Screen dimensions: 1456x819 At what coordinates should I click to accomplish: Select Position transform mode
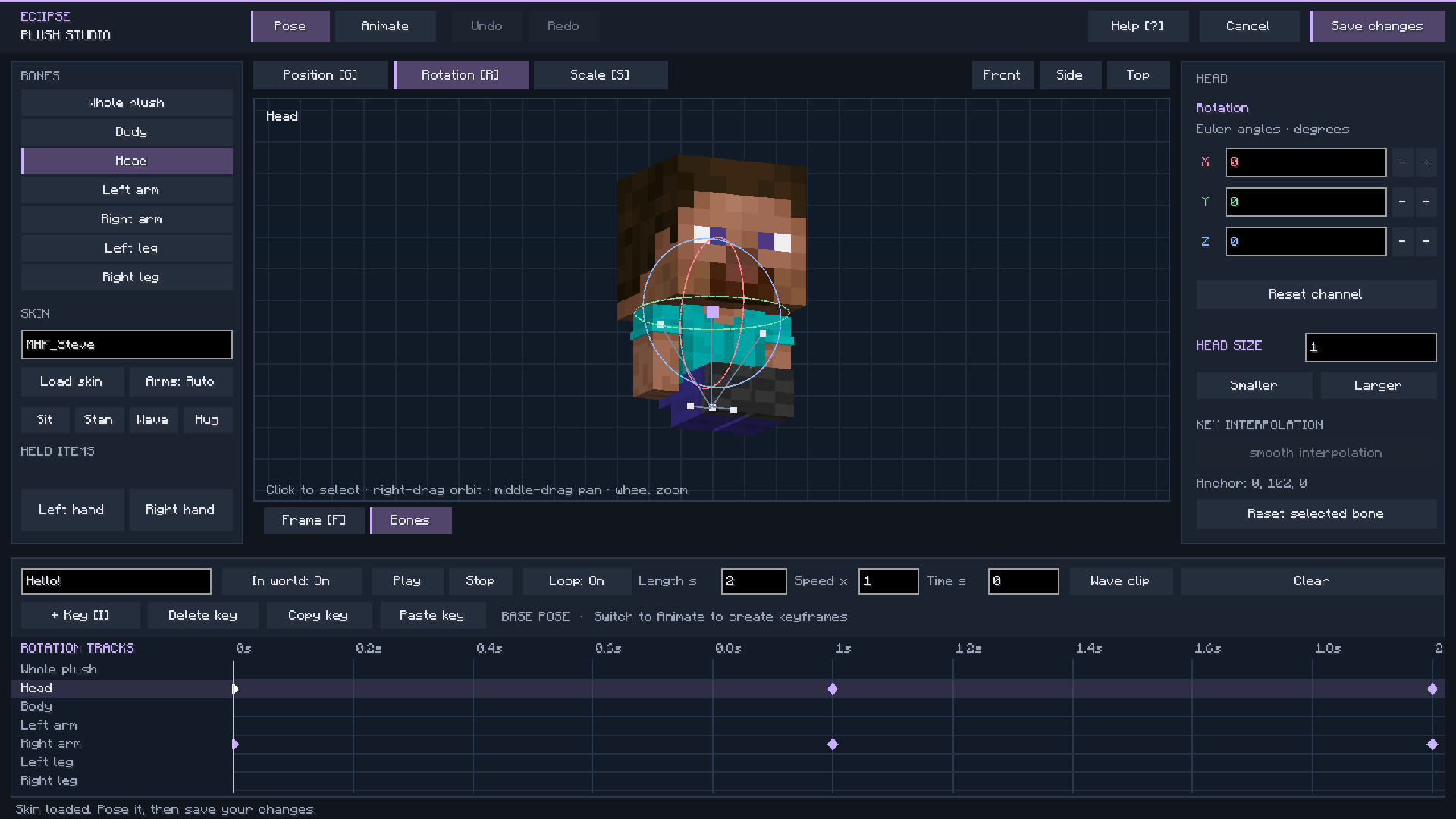(x=320, y=75)
